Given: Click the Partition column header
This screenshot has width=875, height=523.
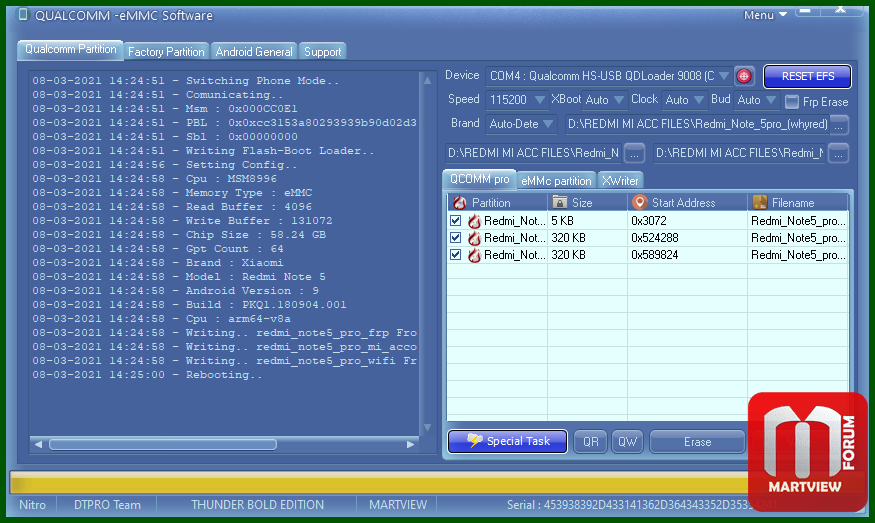Looking at the screenshot, I should pos(497,202).
